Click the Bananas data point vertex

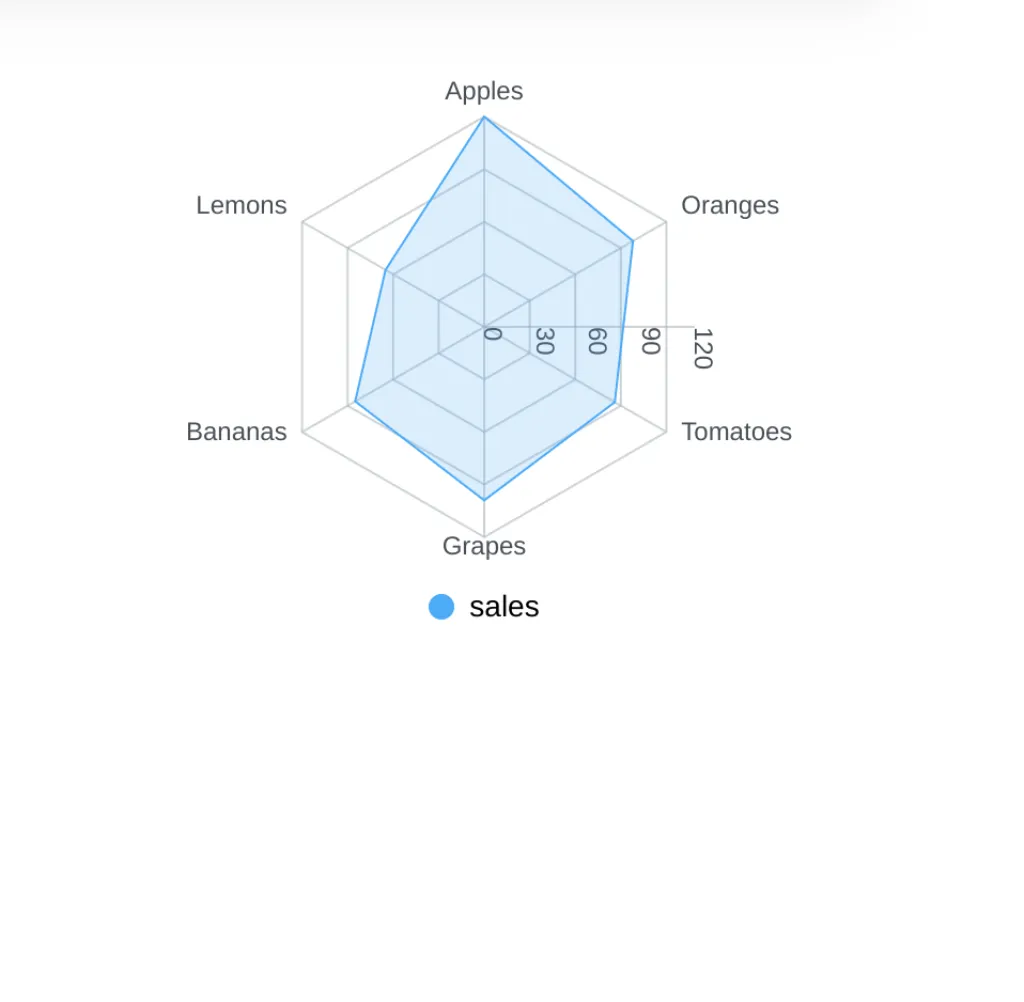click(x=355, y=402)
